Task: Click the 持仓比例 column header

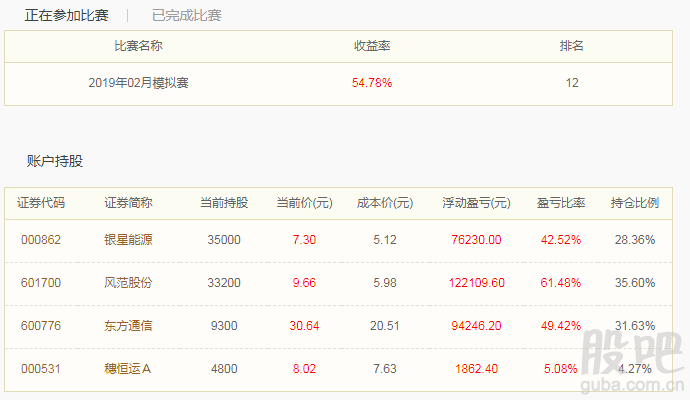Action: 635,203
